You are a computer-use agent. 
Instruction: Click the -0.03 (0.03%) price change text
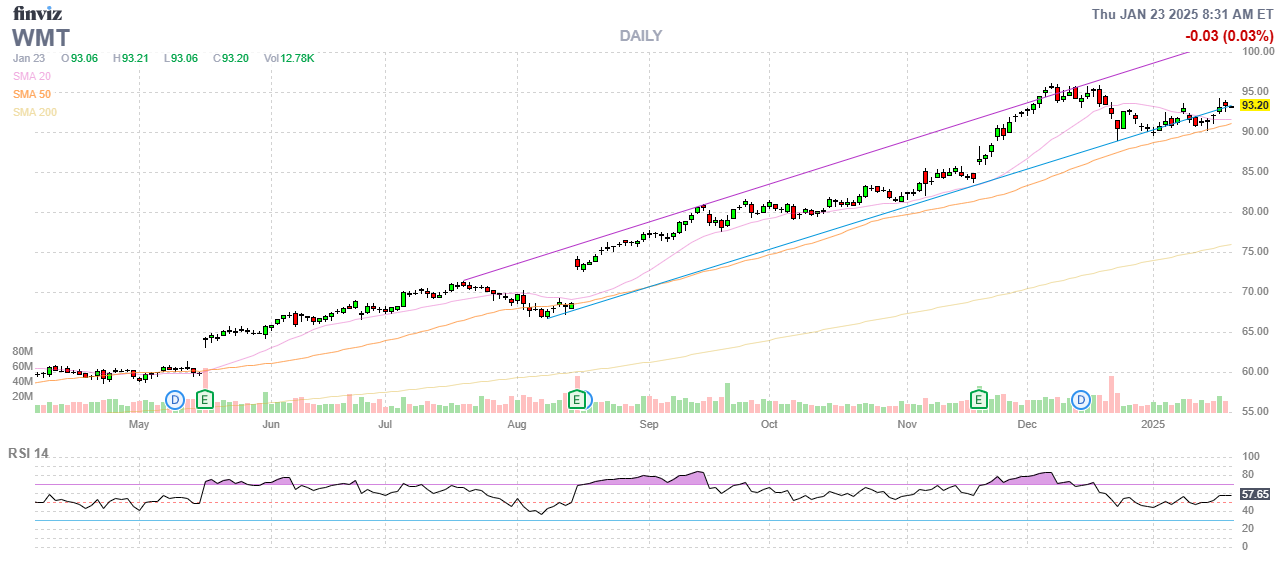point(1228,36)
